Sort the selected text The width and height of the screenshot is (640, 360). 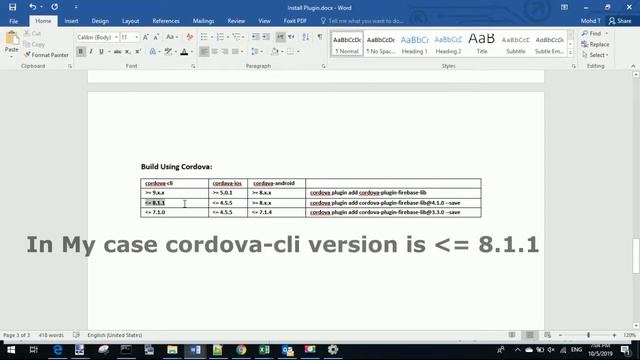click(x=305, y=37)
